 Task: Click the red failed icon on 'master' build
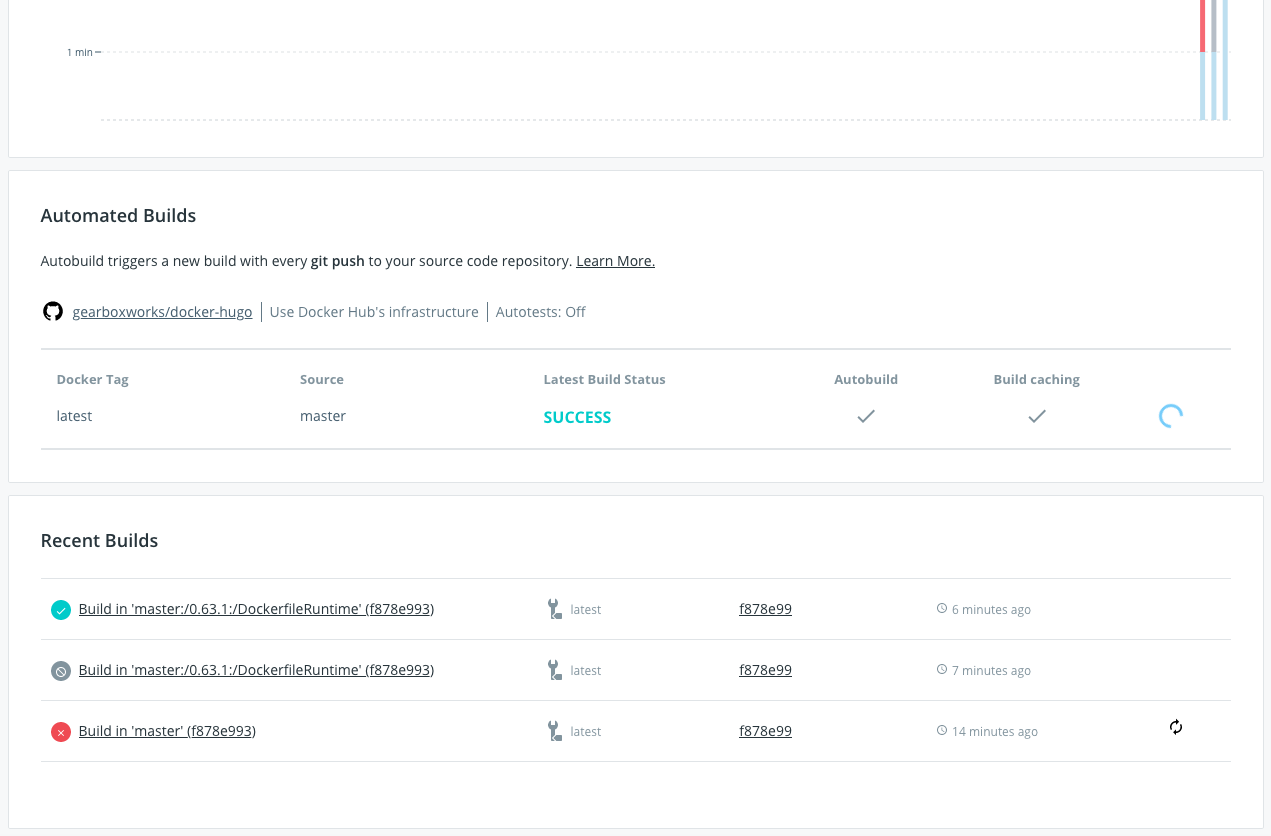[60, 731]
